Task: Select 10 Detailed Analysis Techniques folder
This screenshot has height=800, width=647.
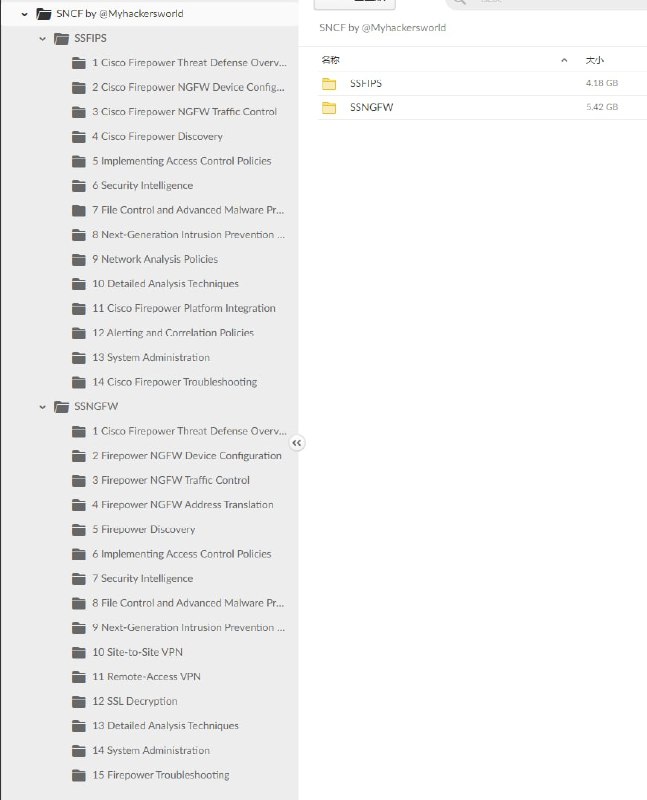Action: click(165, 284)
